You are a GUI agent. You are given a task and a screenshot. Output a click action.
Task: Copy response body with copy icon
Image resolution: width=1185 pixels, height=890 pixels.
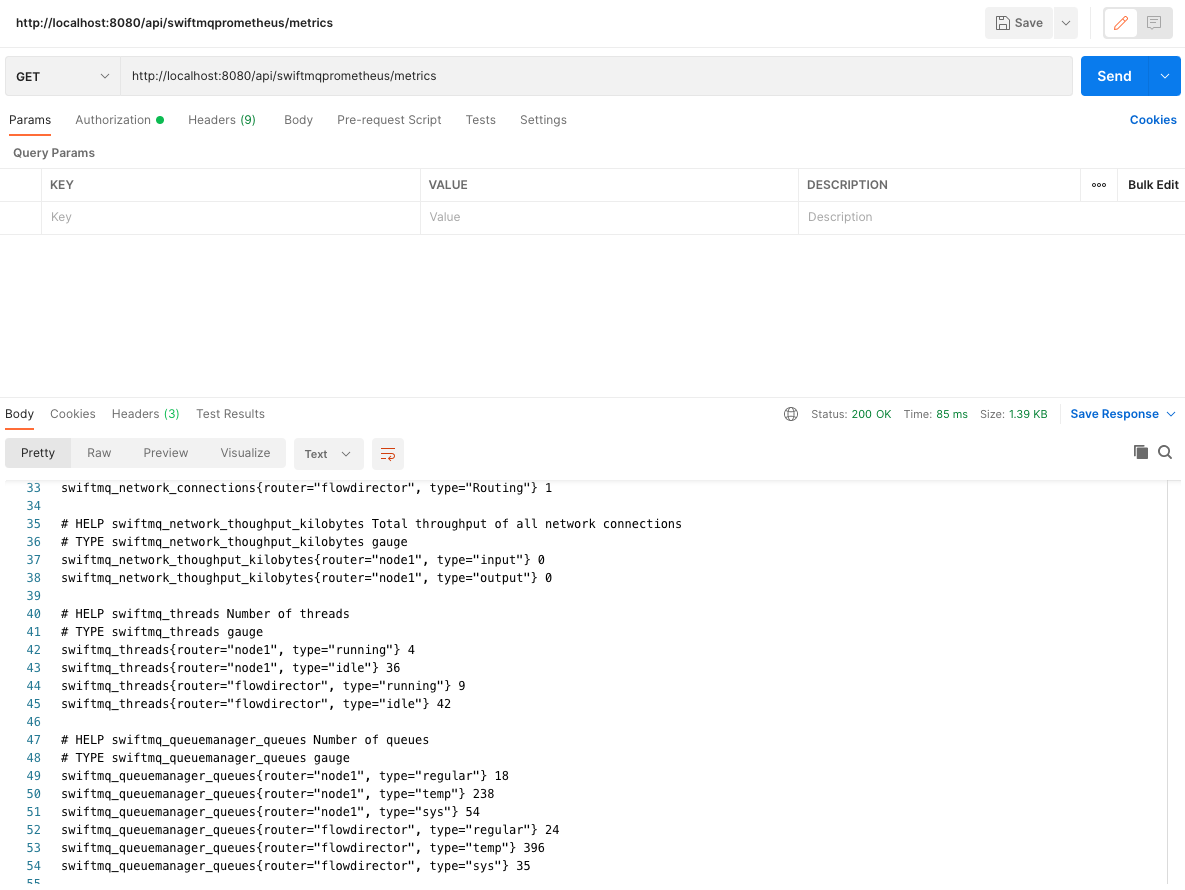[x=1140, y=452]
